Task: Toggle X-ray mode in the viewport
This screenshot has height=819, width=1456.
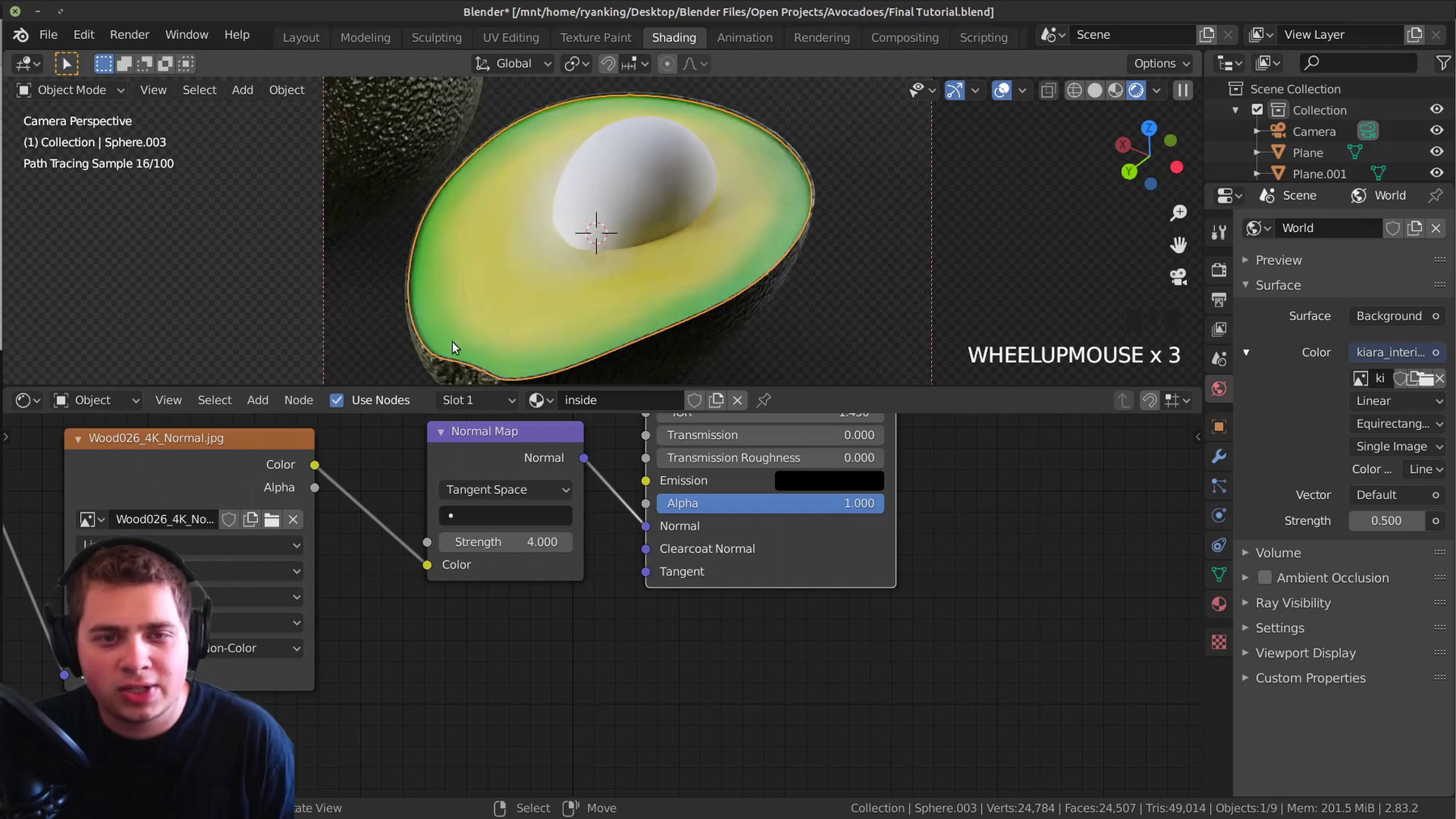Action: coord(1048,90)
